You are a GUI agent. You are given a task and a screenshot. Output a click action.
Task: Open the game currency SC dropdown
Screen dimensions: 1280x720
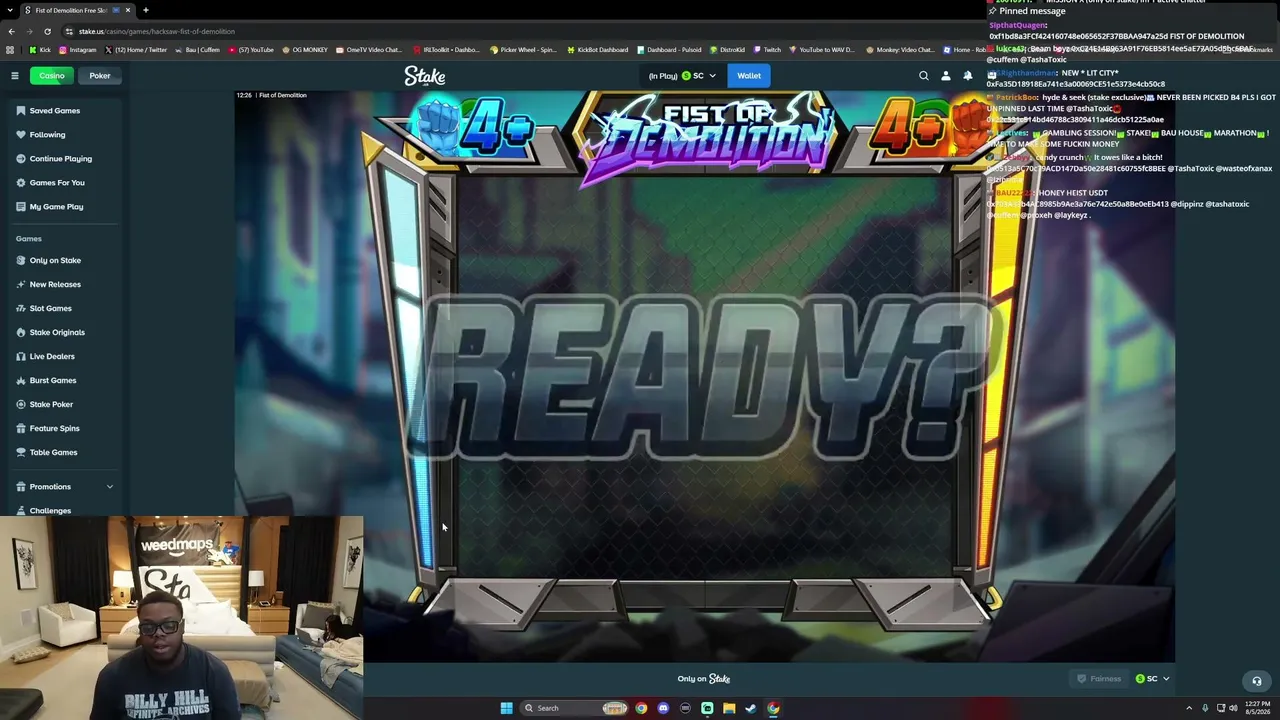tap(1152, 679)
